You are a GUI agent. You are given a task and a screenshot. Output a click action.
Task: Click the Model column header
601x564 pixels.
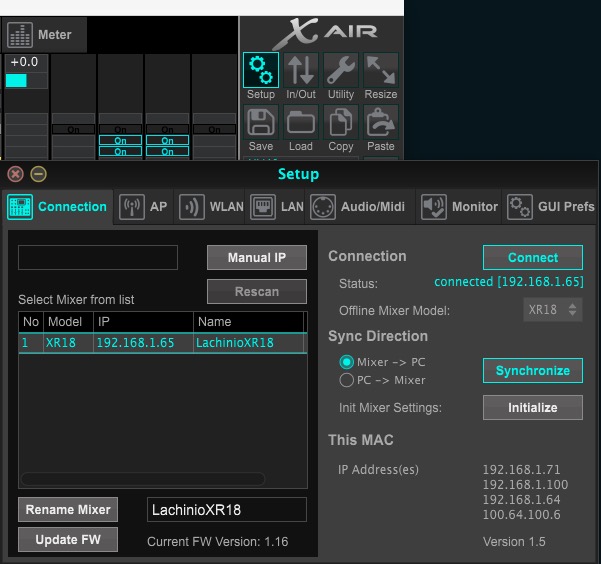pyautogui.click(x=68, y=322)
